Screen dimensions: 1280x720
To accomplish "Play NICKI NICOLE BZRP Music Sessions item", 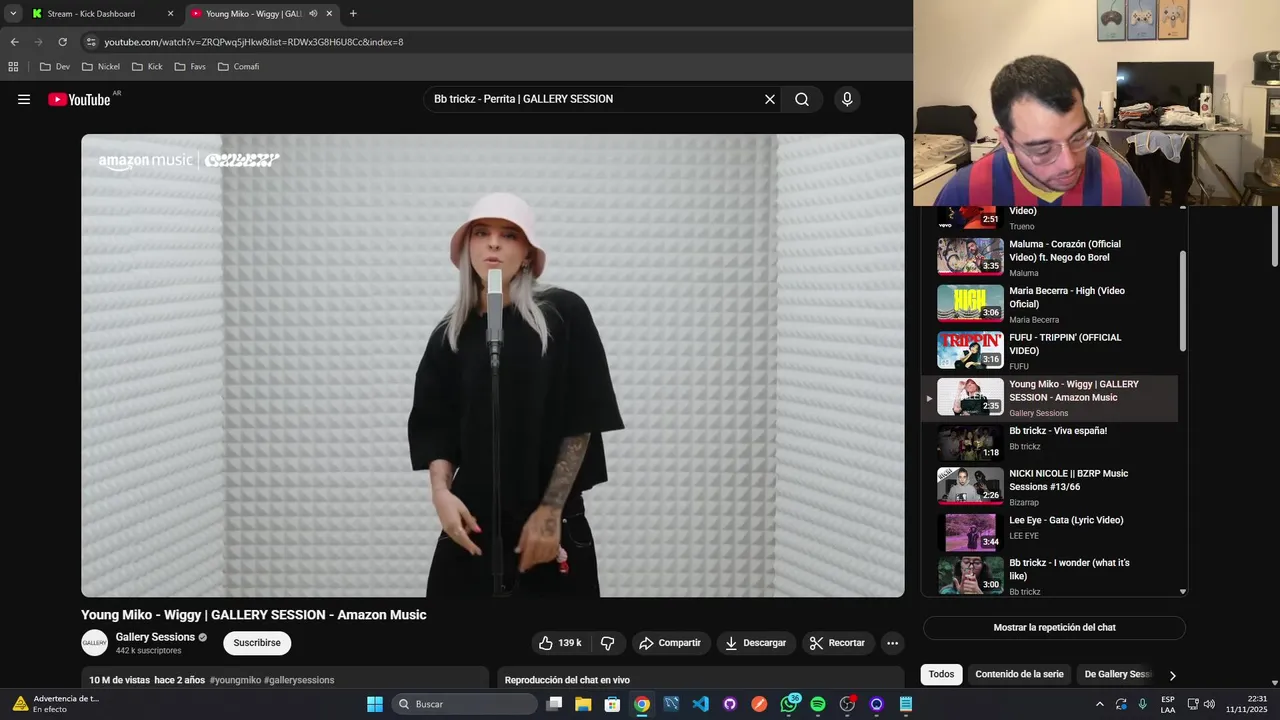I will pos(1050,487).
